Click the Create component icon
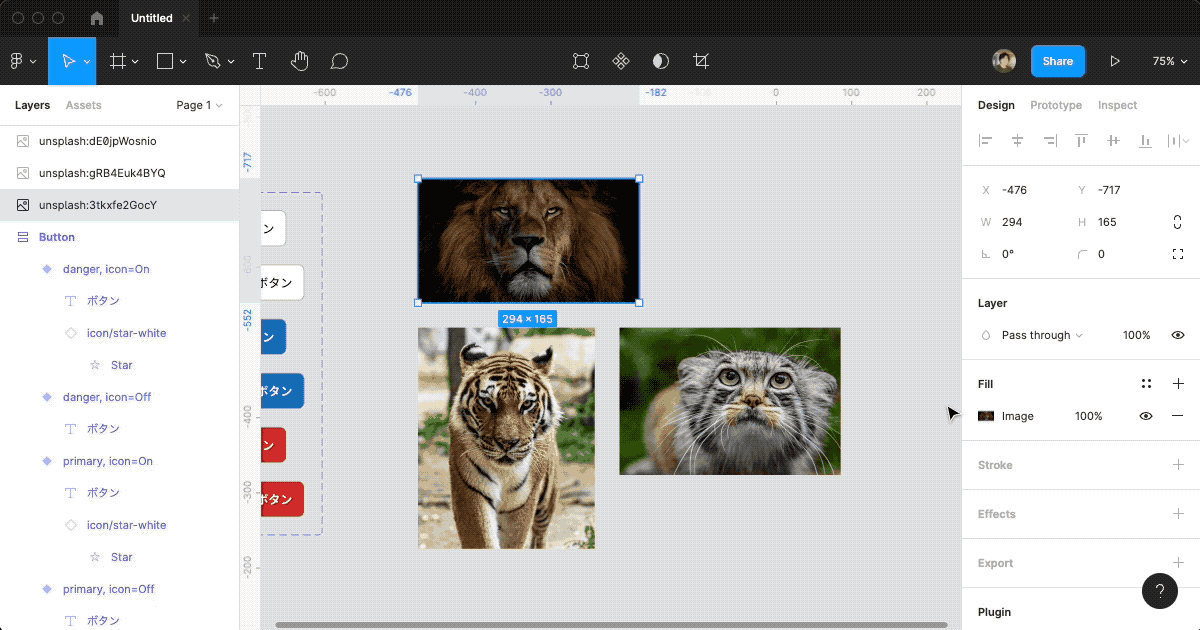1200x630 pixels. pyautogui.click(x=621, y=61)
